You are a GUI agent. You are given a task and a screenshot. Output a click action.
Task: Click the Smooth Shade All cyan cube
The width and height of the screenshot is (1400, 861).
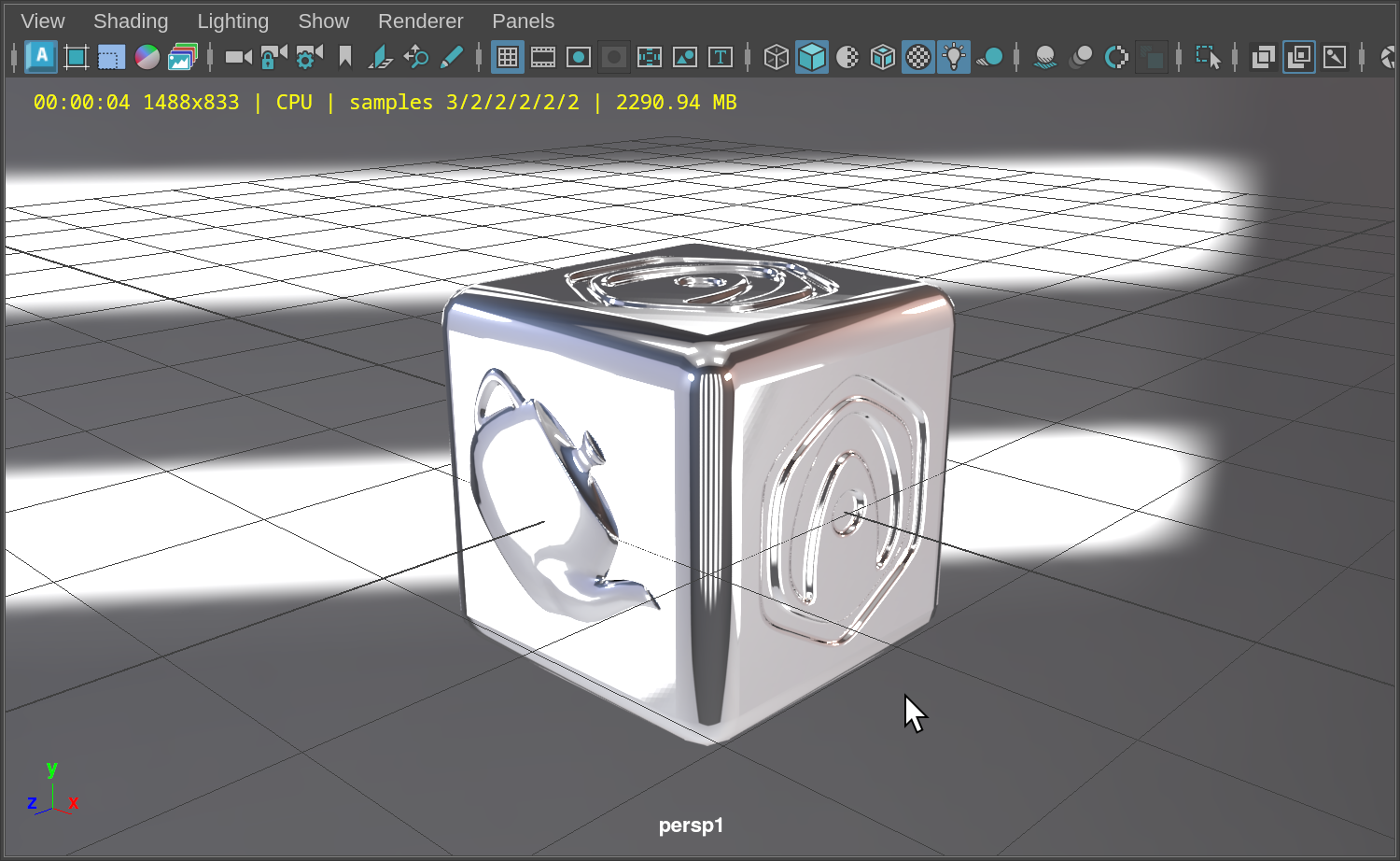(811, 57)
